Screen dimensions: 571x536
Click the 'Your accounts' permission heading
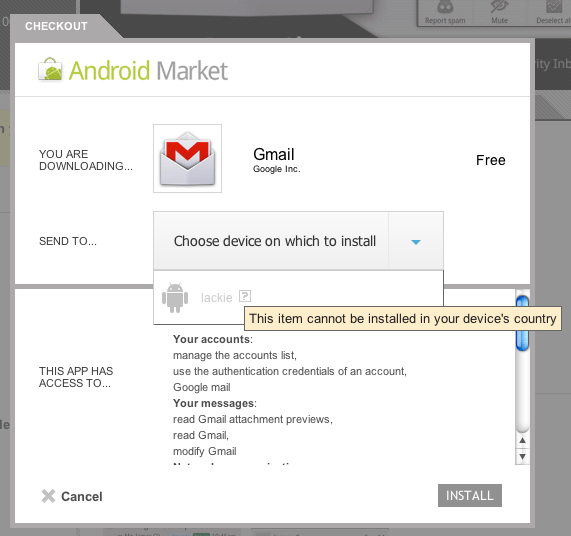point(213,339)
